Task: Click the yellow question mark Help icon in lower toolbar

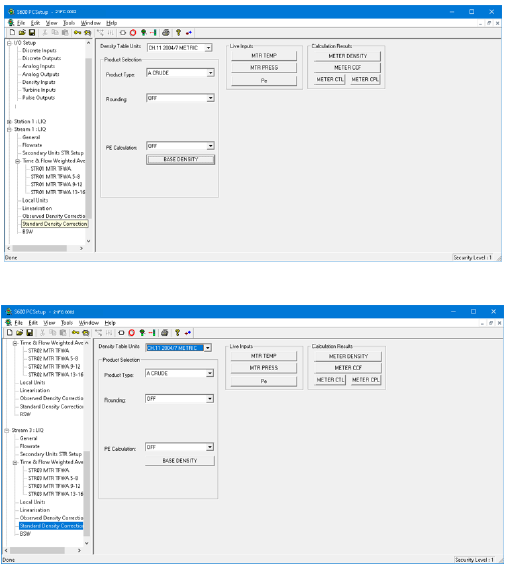Action: point(177,333)
